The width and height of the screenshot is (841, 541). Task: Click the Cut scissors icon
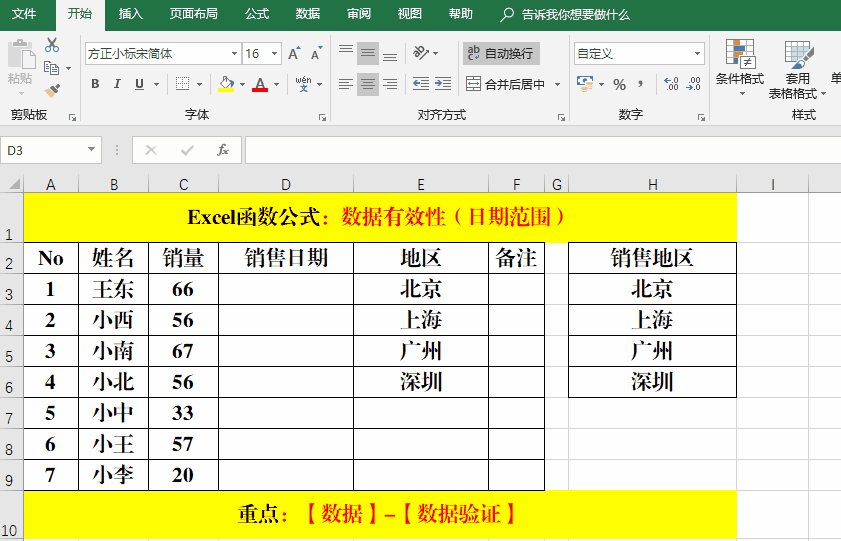52,46
